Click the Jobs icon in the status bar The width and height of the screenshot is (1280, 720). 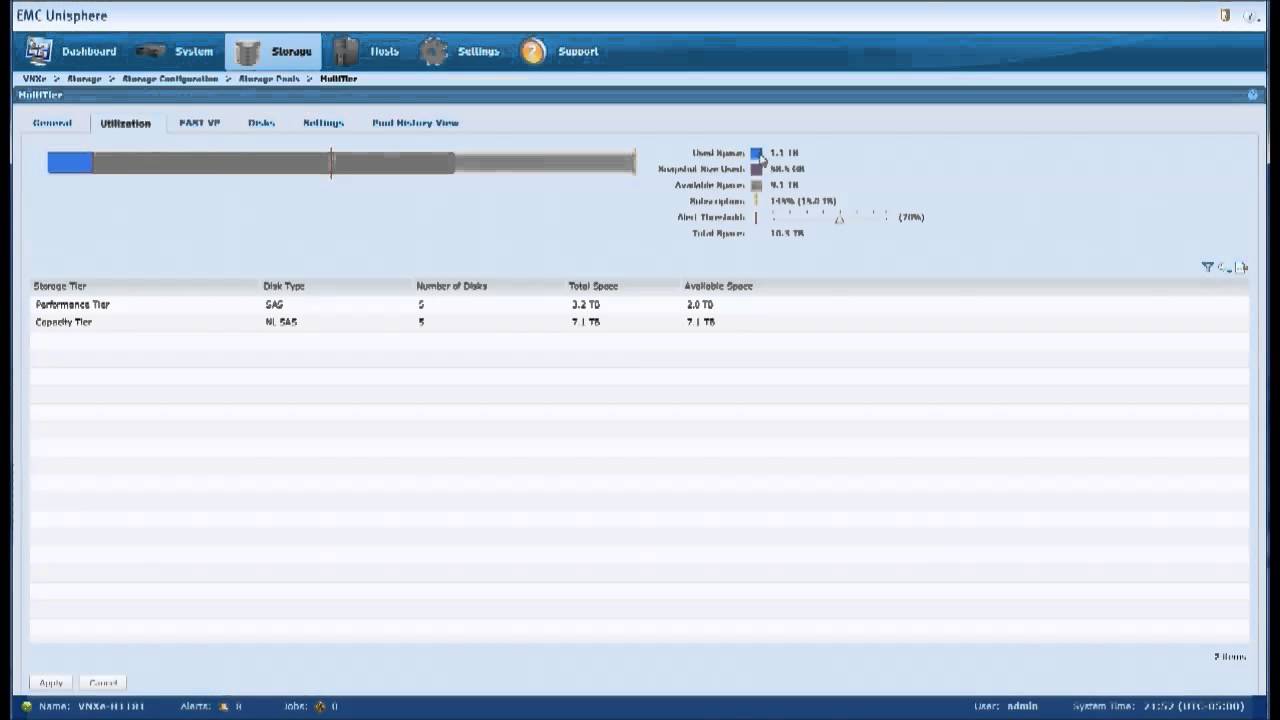320,706
